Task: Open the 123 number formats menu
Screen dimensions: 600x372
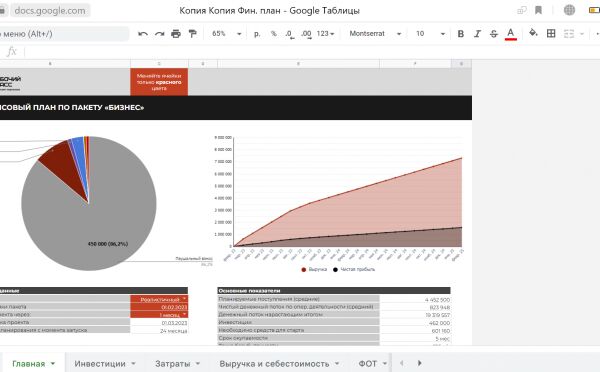Action: coord(325,34)
